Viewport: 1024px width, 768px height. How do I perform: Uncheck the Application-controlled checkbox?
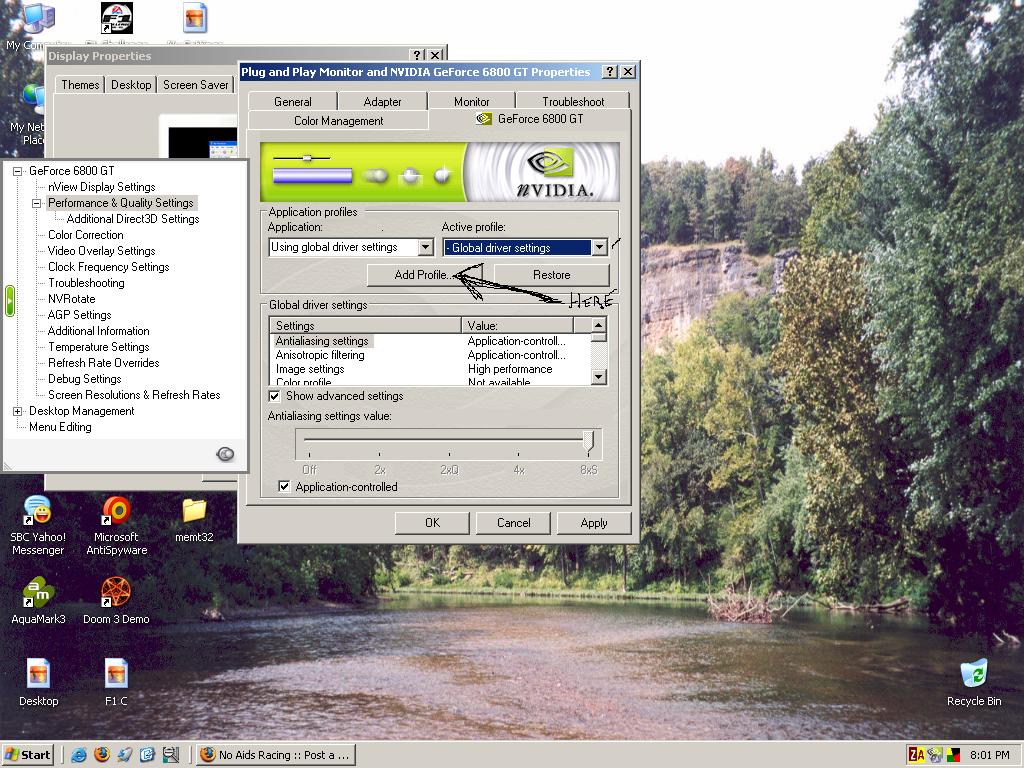285,487
